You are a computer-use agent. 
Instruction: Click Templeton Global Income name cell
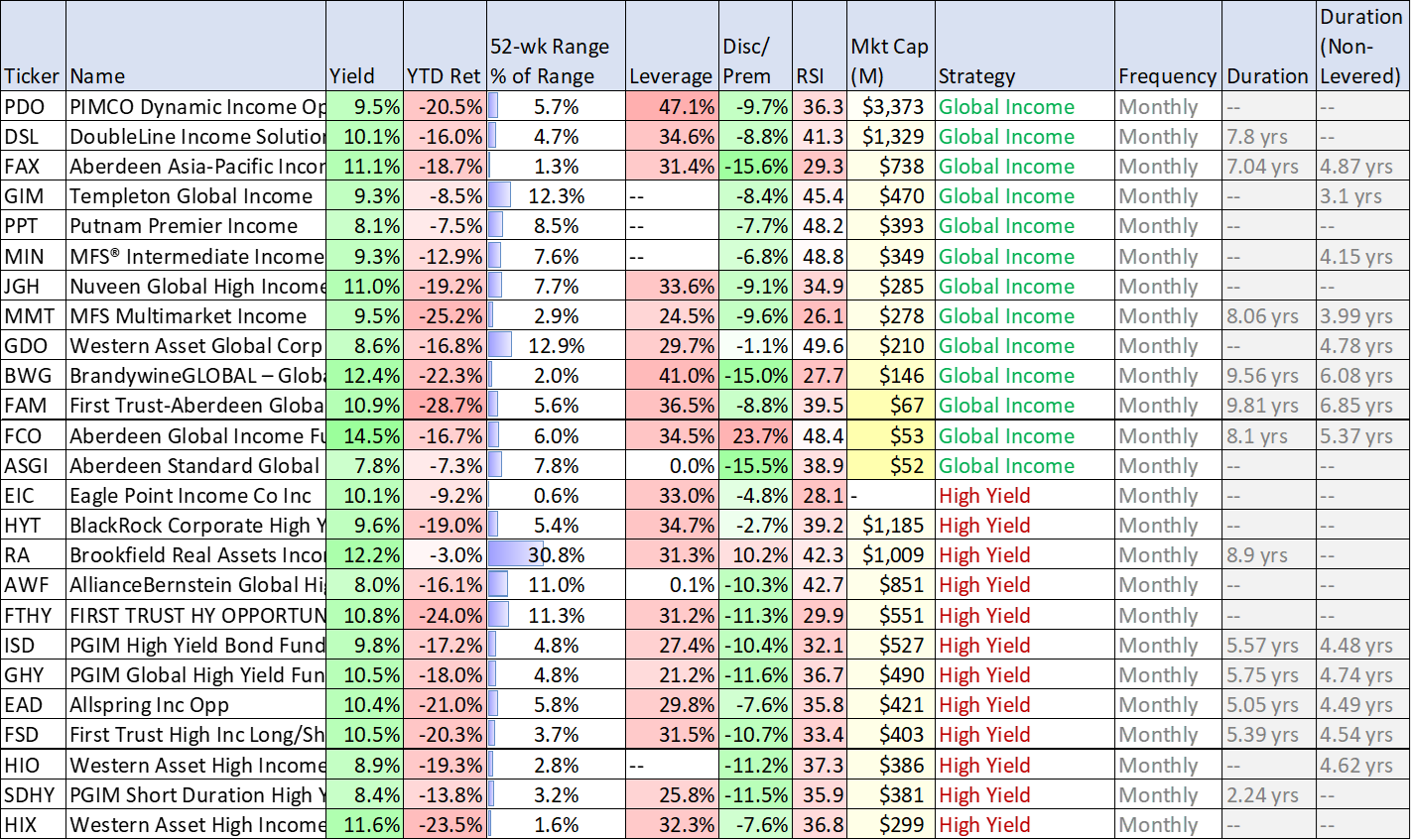(196, 196)
